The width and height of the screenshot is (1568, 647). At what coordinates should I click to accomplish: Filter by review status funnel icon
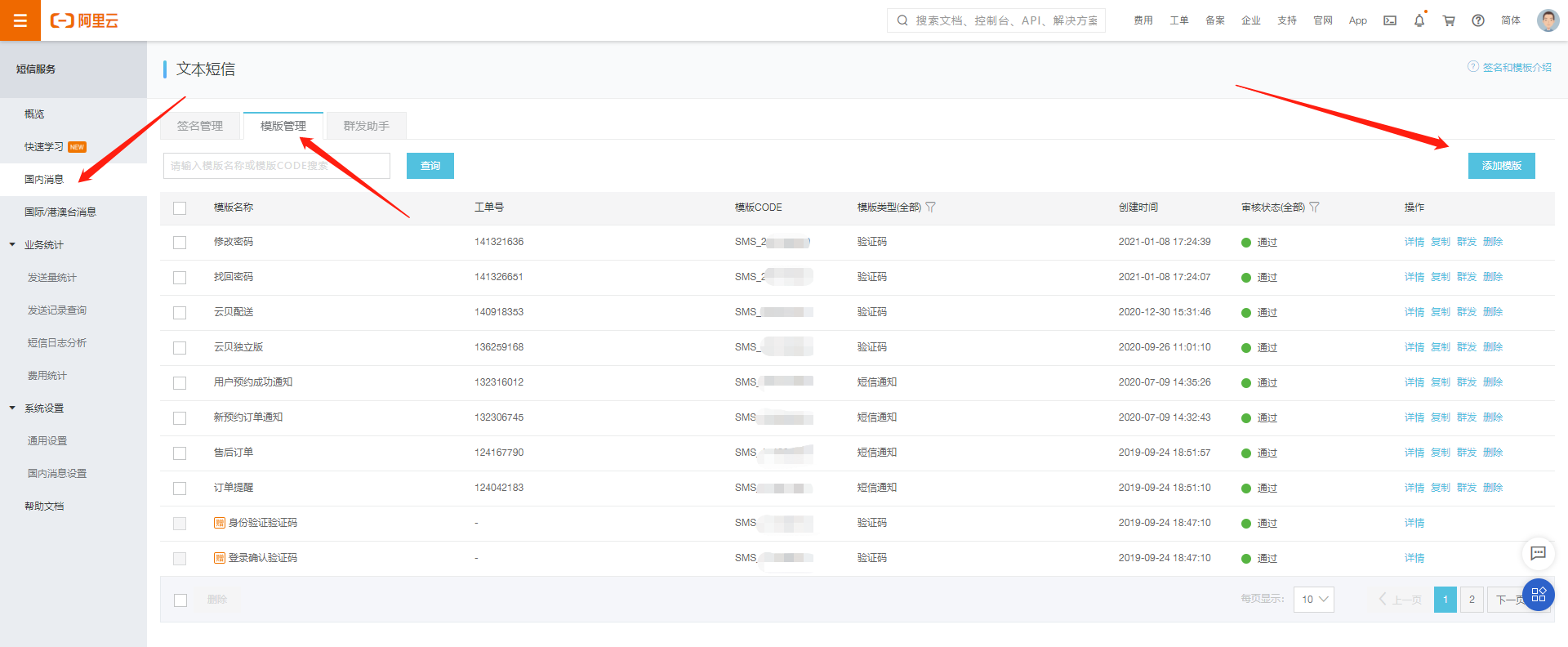click(x=1314, y=207)
